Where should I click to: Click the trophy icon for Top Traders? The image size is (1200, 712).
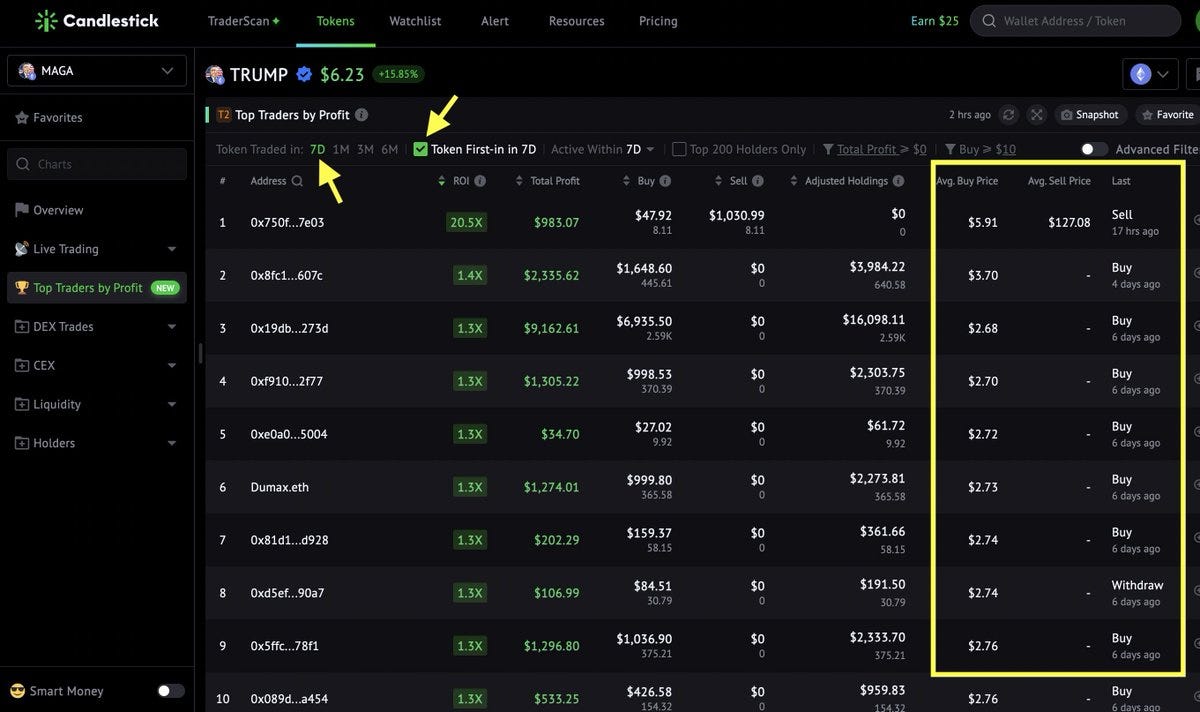point(21,288)
